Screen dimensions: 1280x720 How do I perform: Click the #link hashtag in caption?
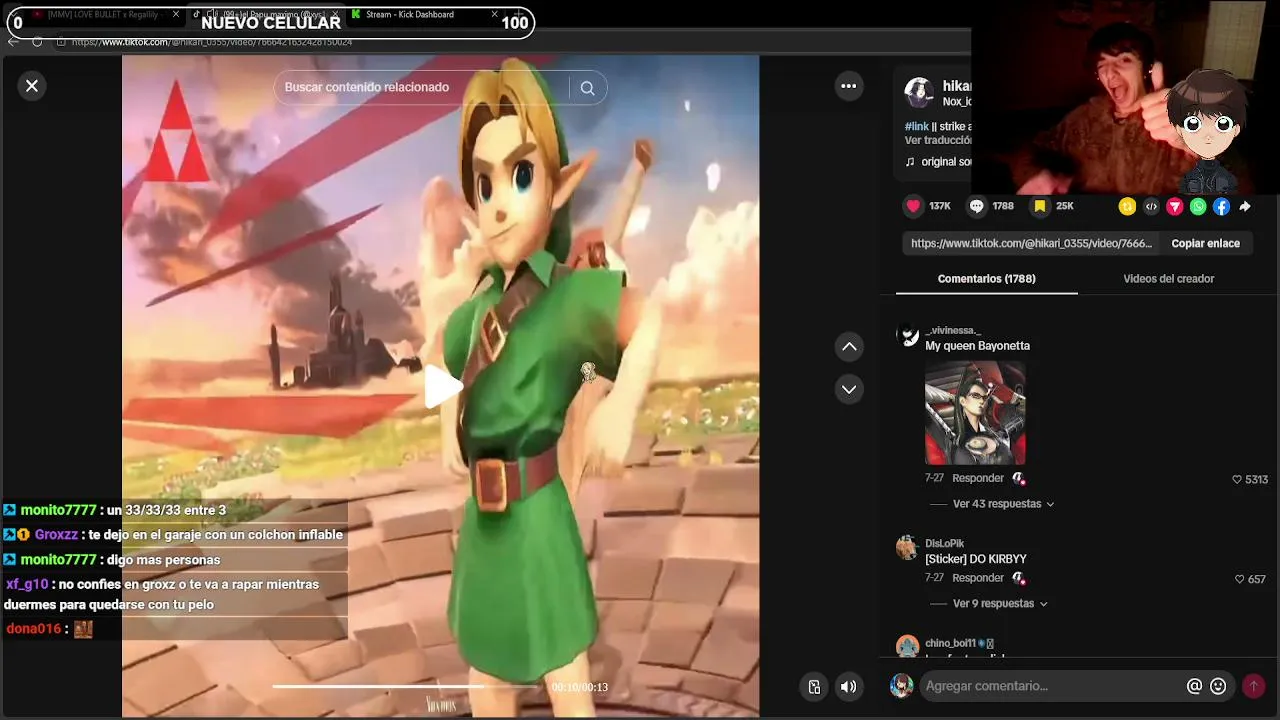916,127
